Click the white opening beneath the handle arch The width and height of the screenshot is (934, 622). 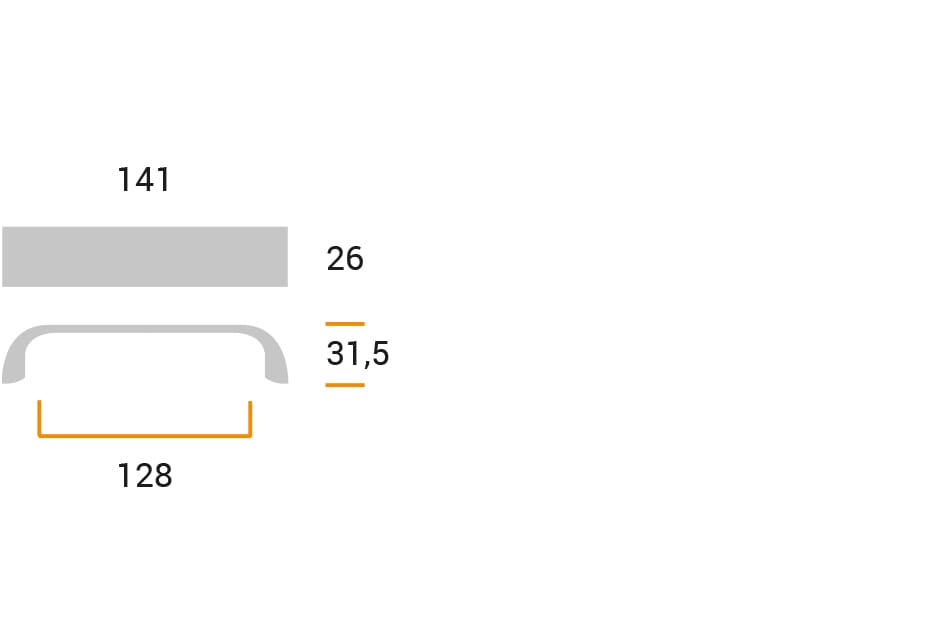[x=145, y=362]
